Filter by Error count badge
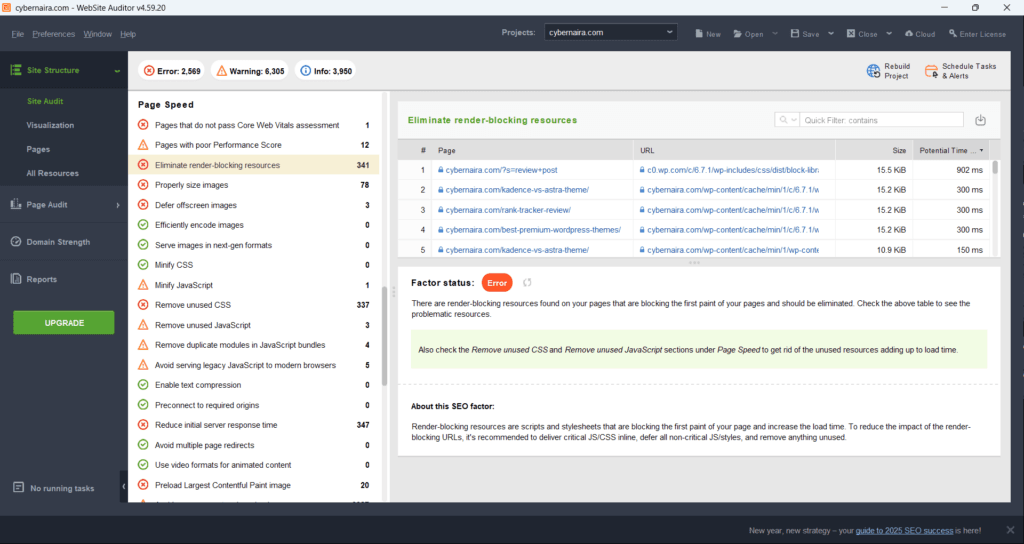The height and width of the screenshot is (544, 1024). 172,71
